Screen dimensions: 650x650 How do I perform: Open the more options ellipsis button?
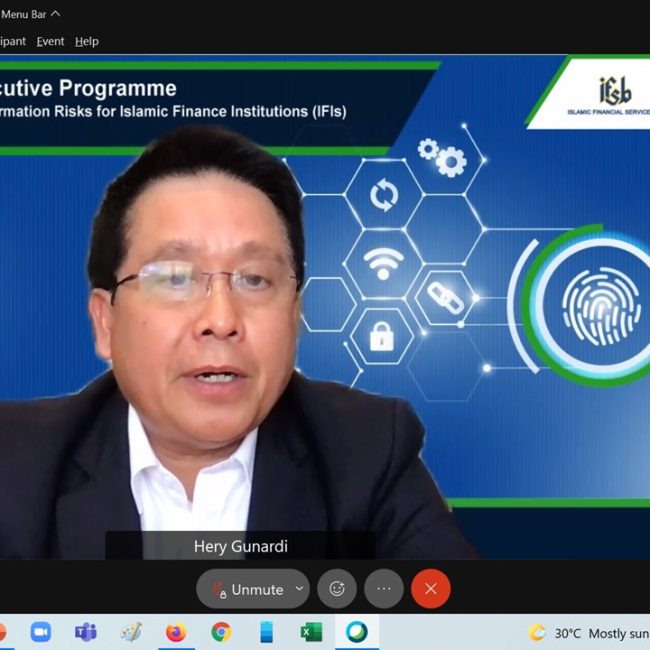pyautogui.click(x=384, y=589)
